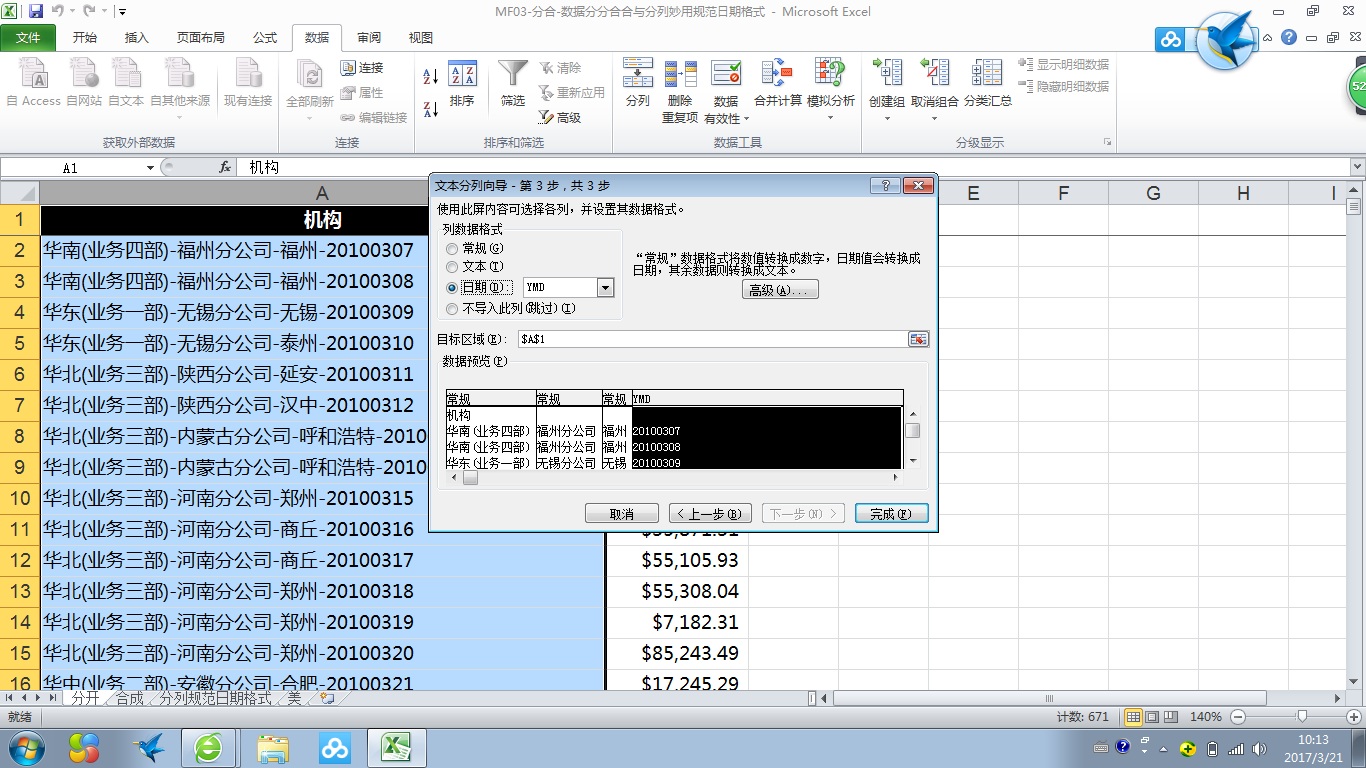Image resolution: width=1366 pixels, height=768 pixels.
Task: Click the file explorer folder taskbar icon
Action: click(273, 747)
